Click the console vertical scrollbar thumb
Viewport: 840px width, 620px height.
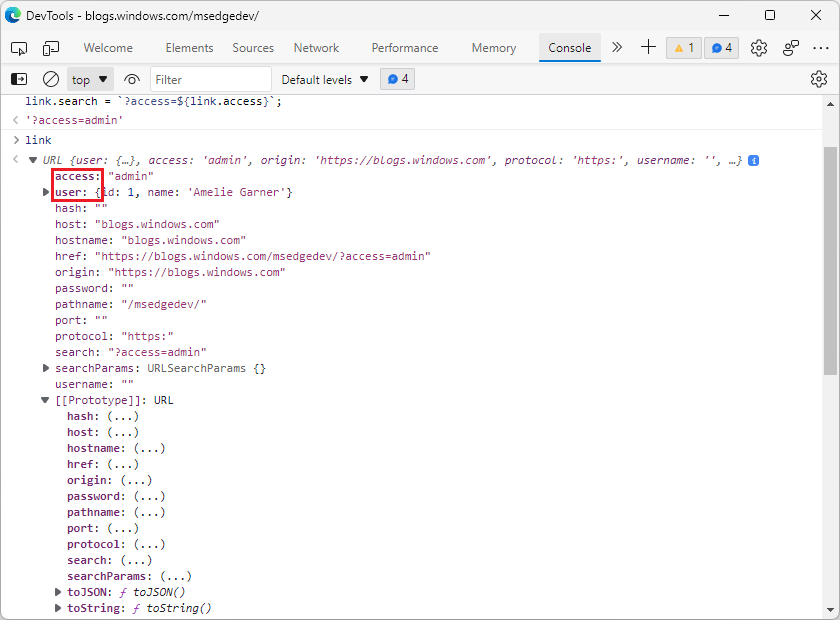pyautogui.click(x=830, y=260)
